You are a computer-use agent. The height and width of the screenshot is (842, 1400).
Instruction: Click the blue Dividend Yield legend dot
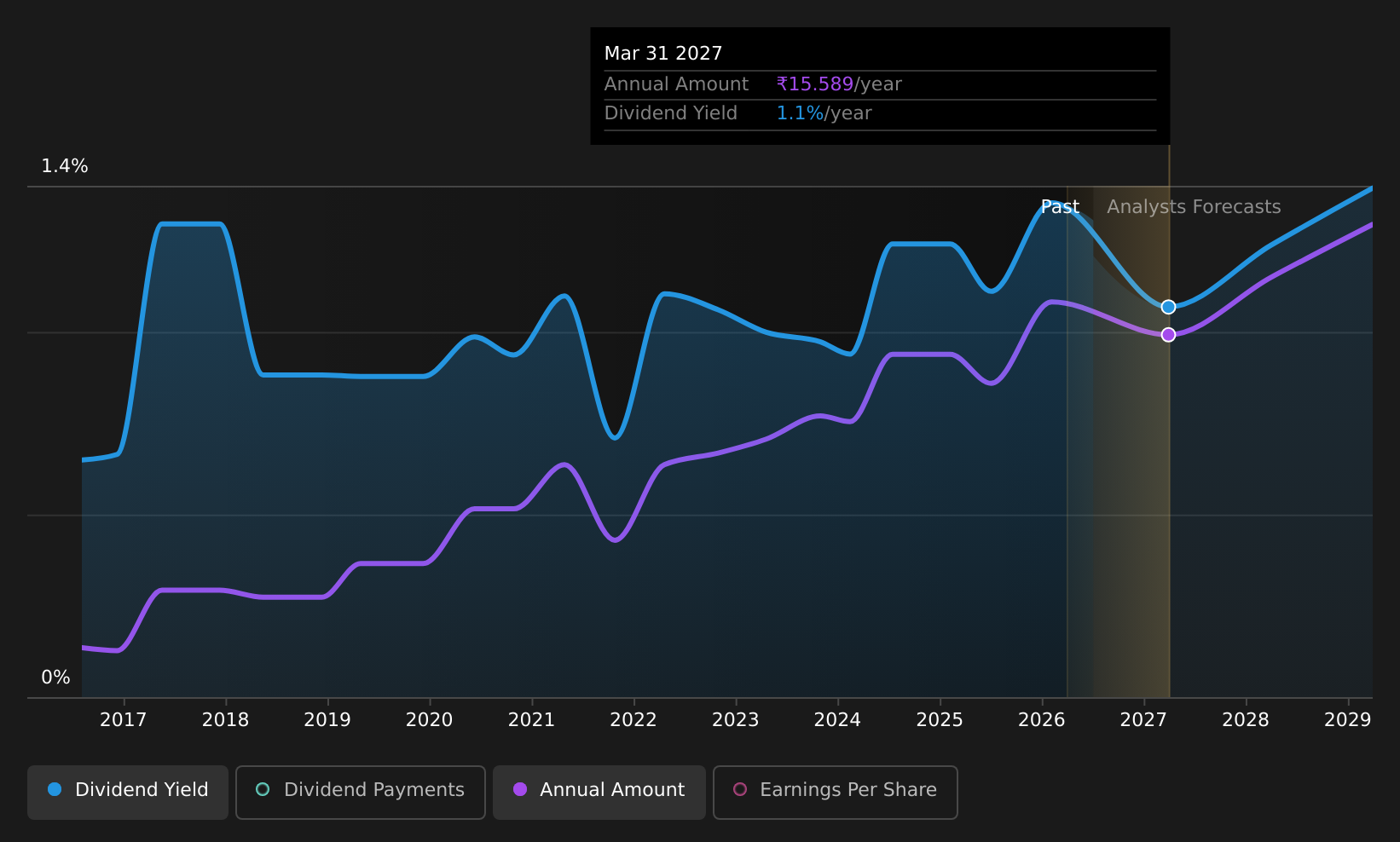[55, 789]
